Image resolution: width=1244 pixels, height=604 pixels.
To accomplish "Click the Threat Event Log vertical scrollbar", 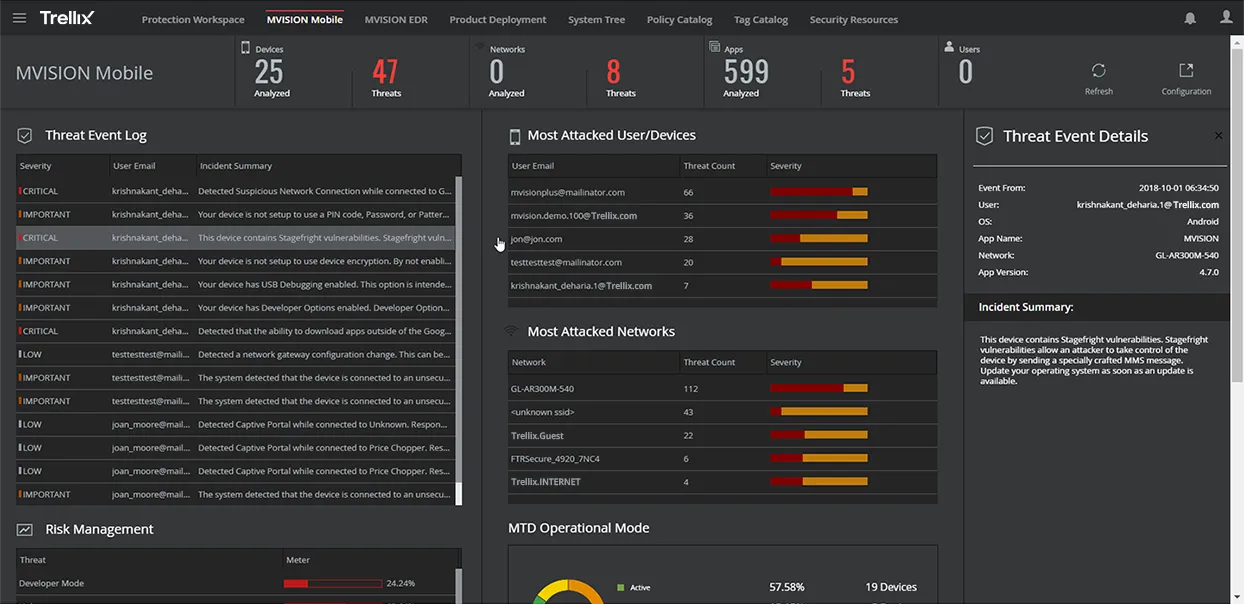I will coord(459,330).
